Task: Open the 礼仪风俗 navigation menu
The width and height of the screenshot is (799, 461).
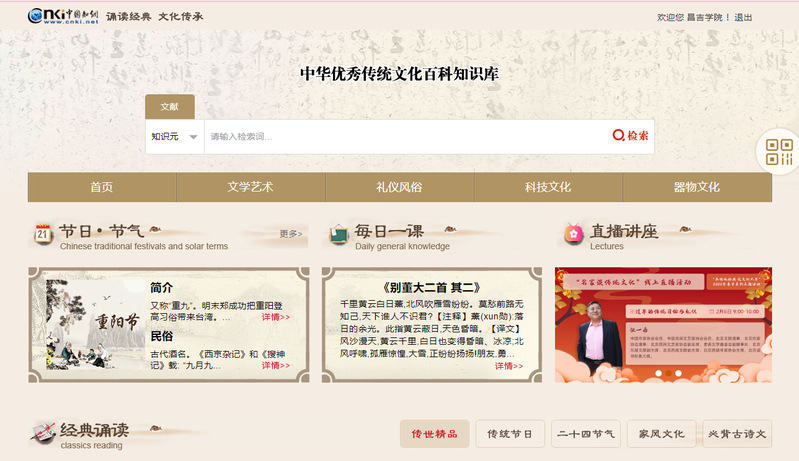Action: tap(400, 187)
